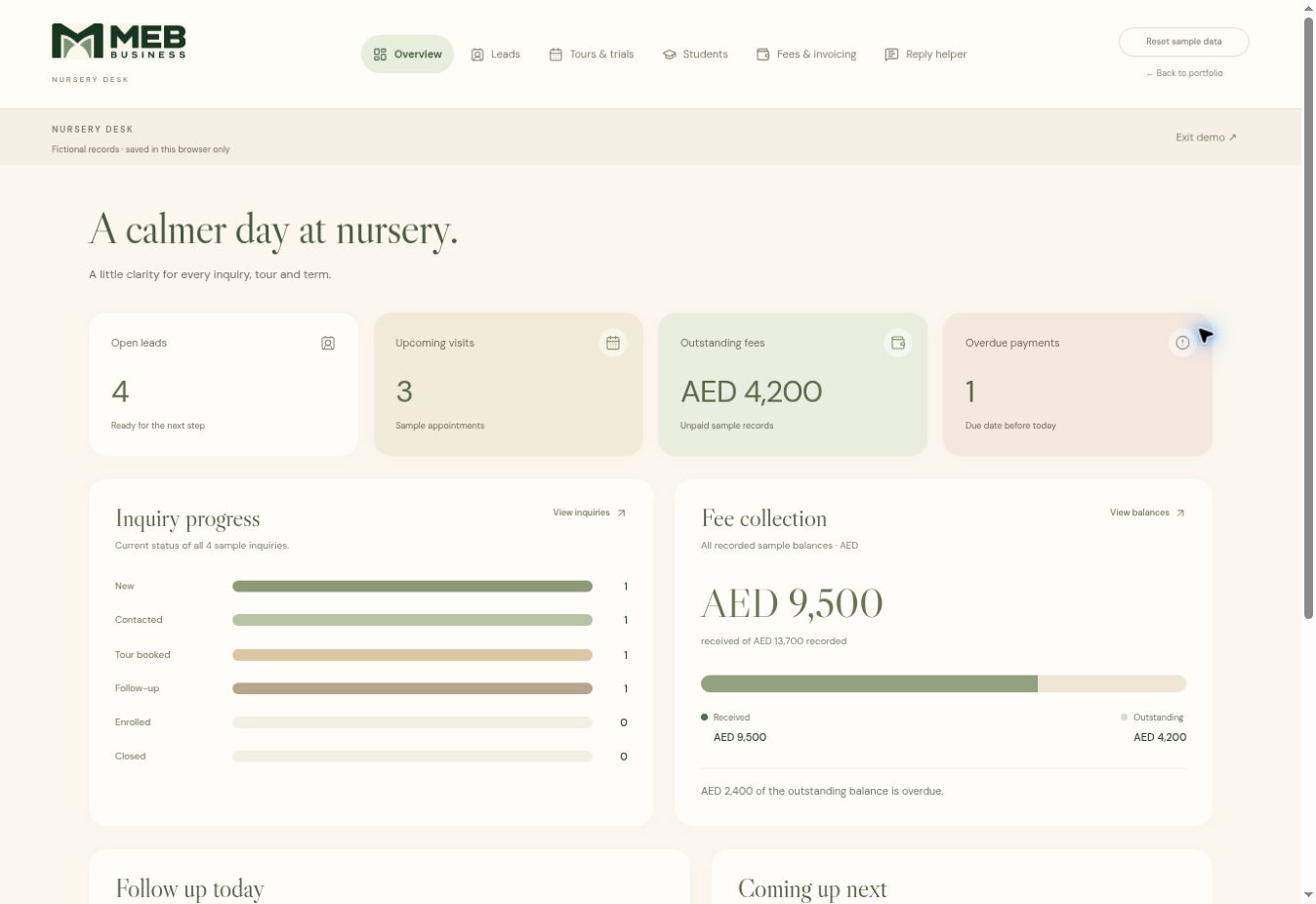Click the Contacted inquiries progress bar
The height and width of the screenshot is (904, 1316).
pyautogui.click(x=412, y=620)
